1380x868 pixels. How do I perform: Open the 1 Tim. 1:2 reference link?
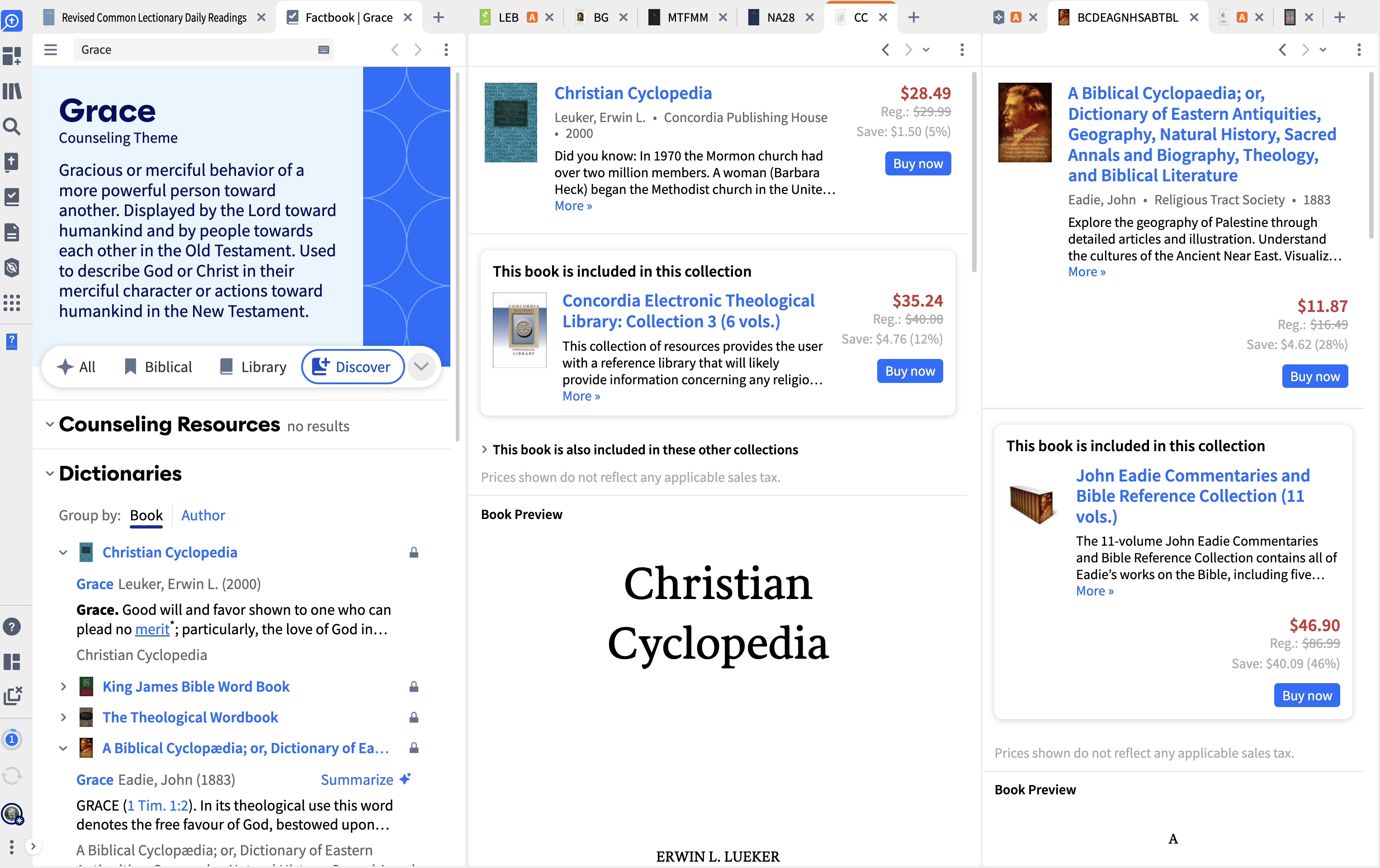(158, 806)
